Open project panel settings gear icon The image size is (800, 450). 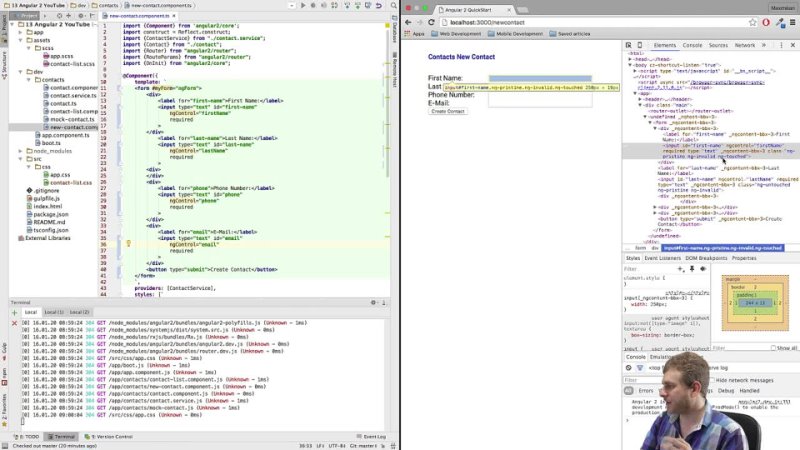coord(81,16)
